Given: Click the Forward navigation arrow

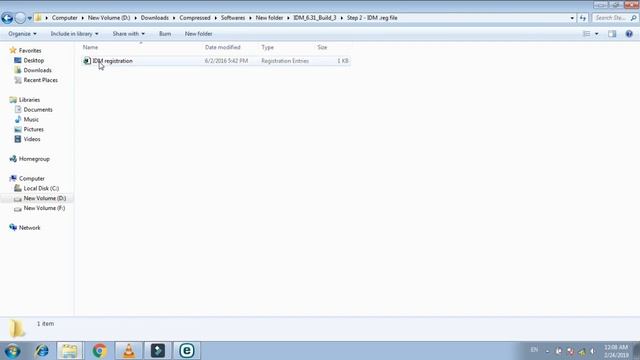Looking at the screenshot, I should coord(20,18).
